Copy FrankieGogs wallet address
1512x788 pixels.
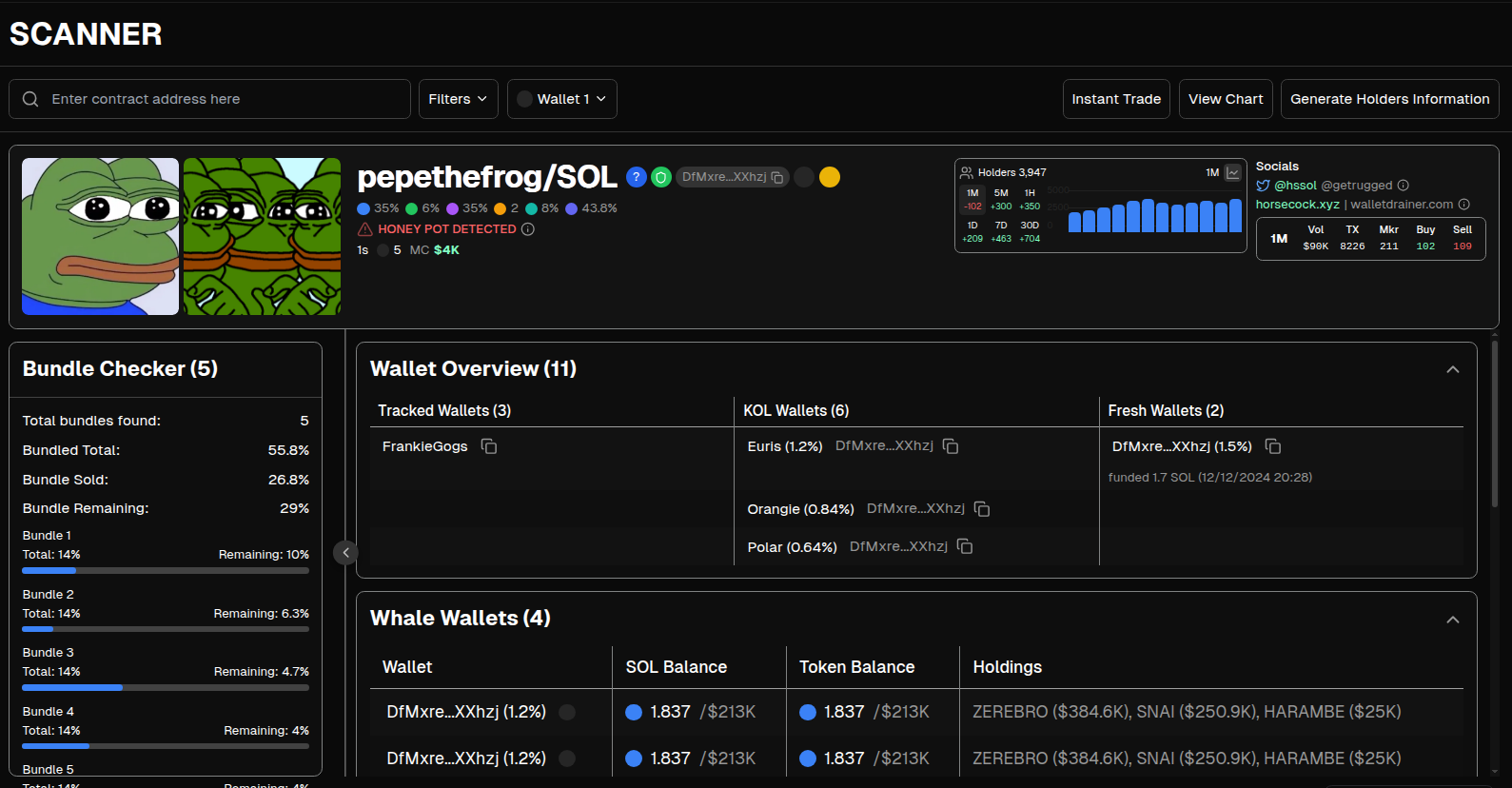pyautogui.click(x=489, y=446)
